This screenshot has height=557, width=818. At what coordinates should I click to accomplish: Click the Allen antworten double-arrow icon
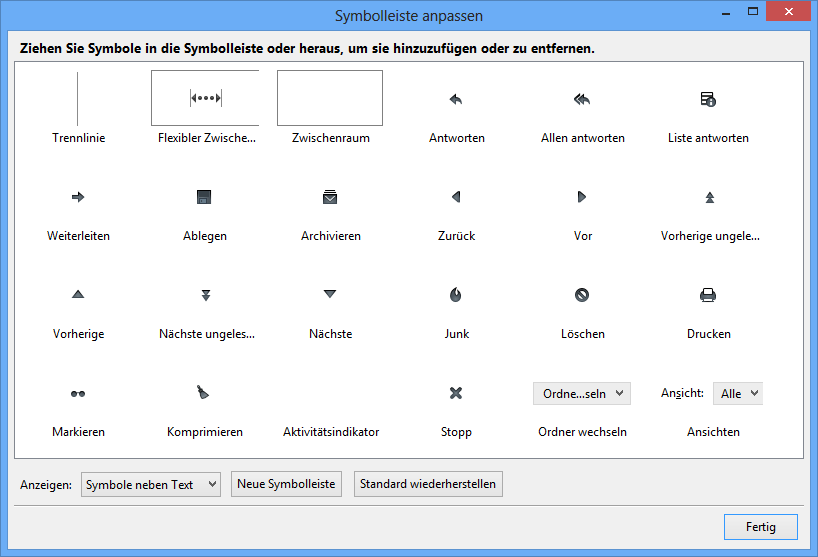tap(582, 99)
